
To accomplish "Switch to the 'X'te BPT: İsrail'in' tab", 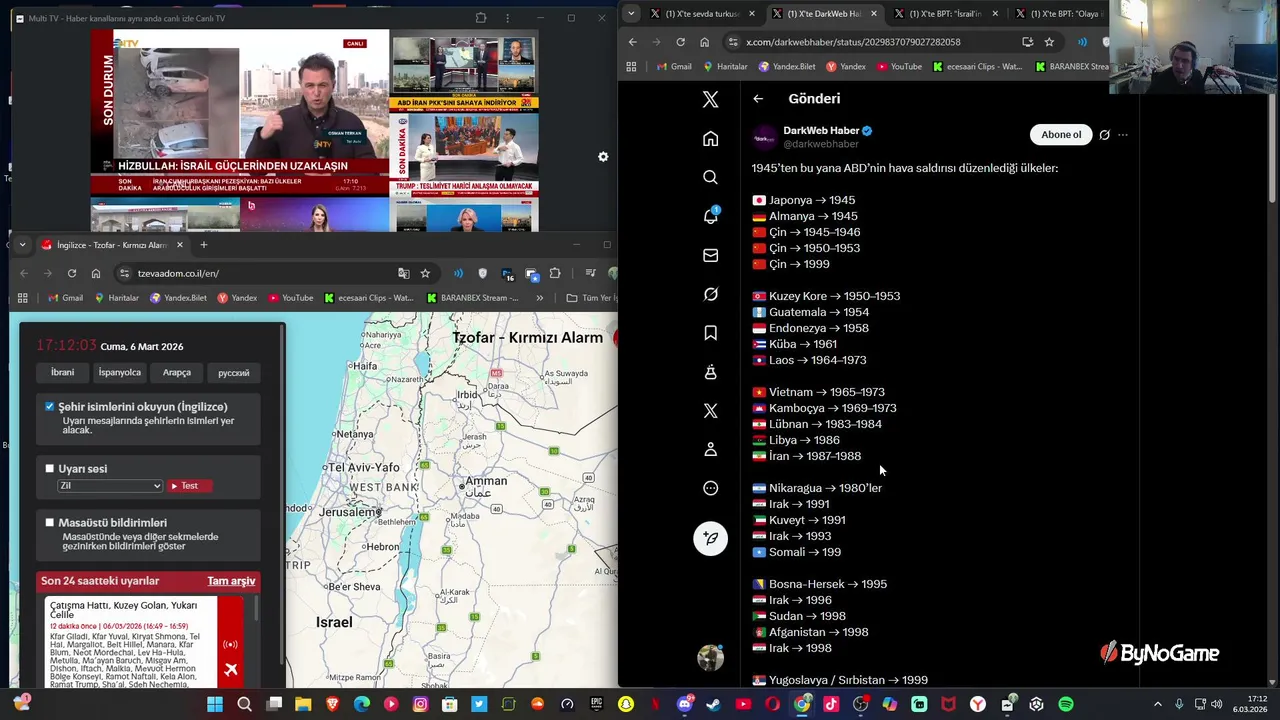I will coord(944,14).
